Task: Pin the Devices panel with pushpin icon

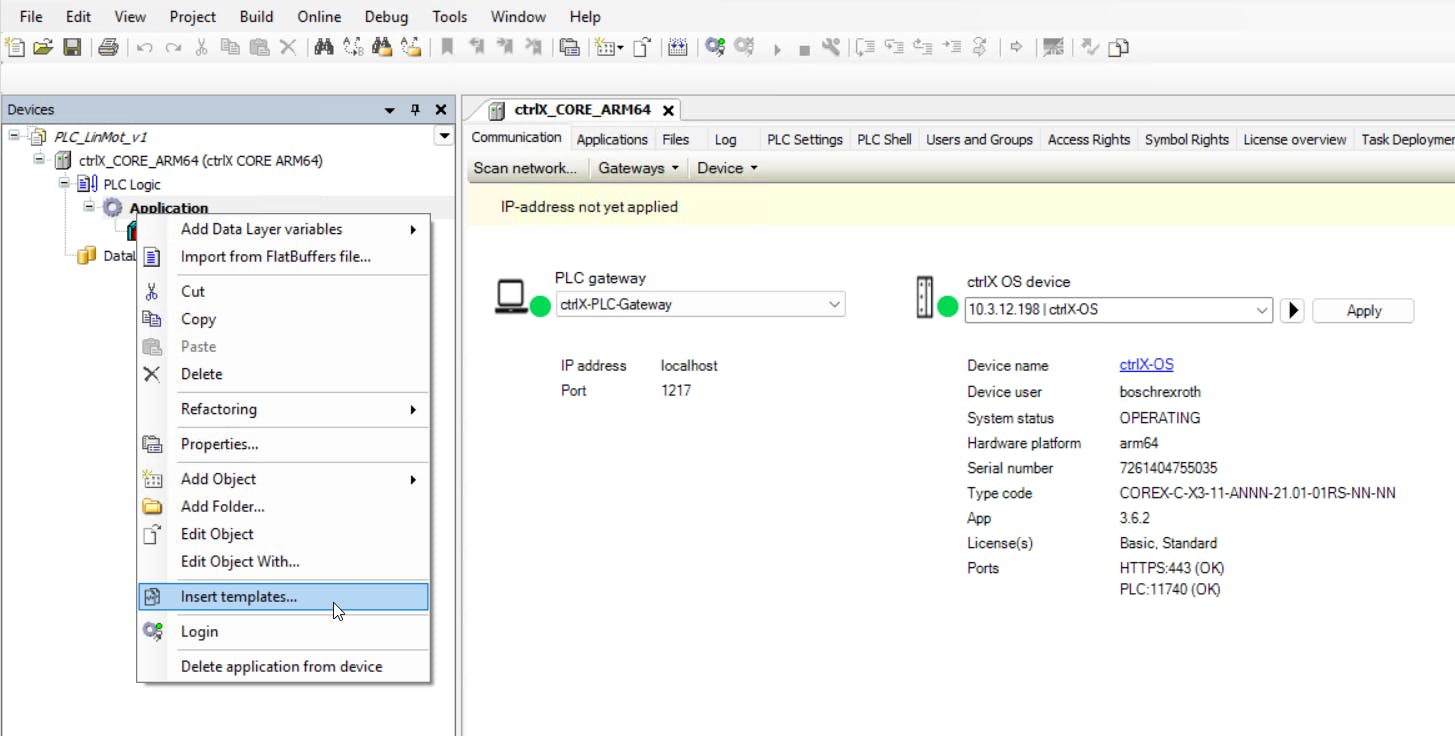Action: [x=416, y=110]
